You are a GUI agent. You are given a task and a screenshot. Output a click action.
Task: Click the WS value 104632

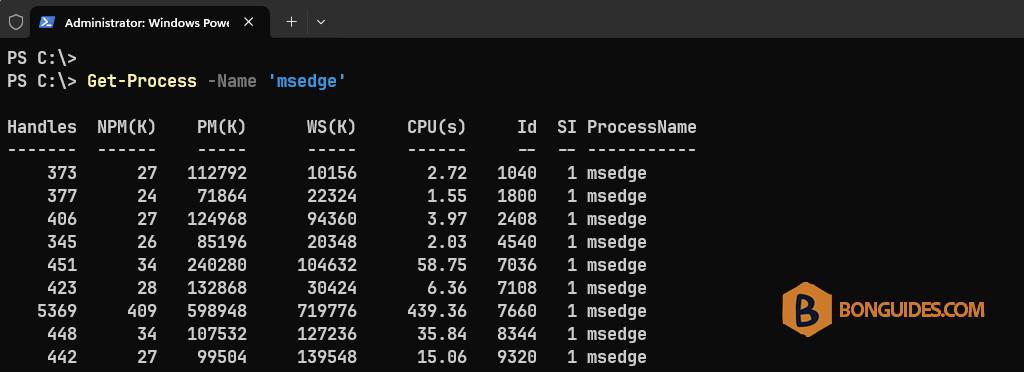tap(327, 265)
